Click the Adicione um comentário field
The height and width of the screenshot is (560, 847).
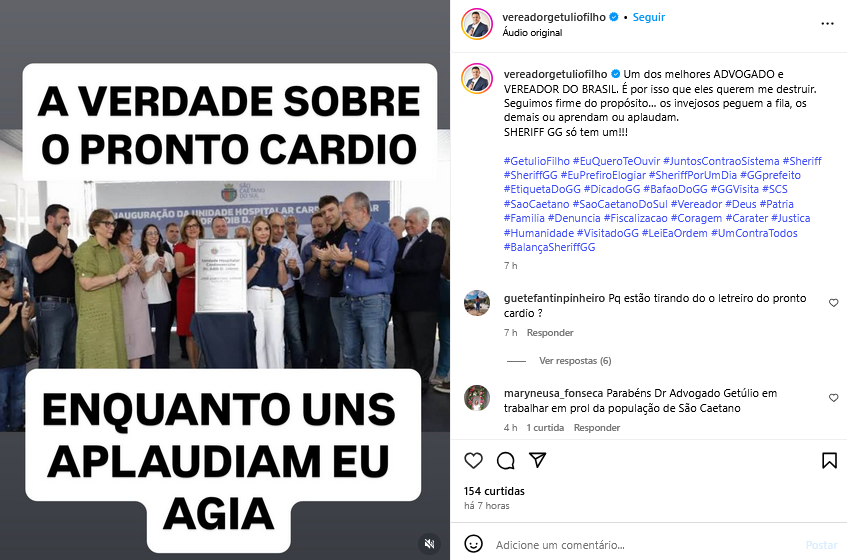pyautogui.click(x=646, y=545)
